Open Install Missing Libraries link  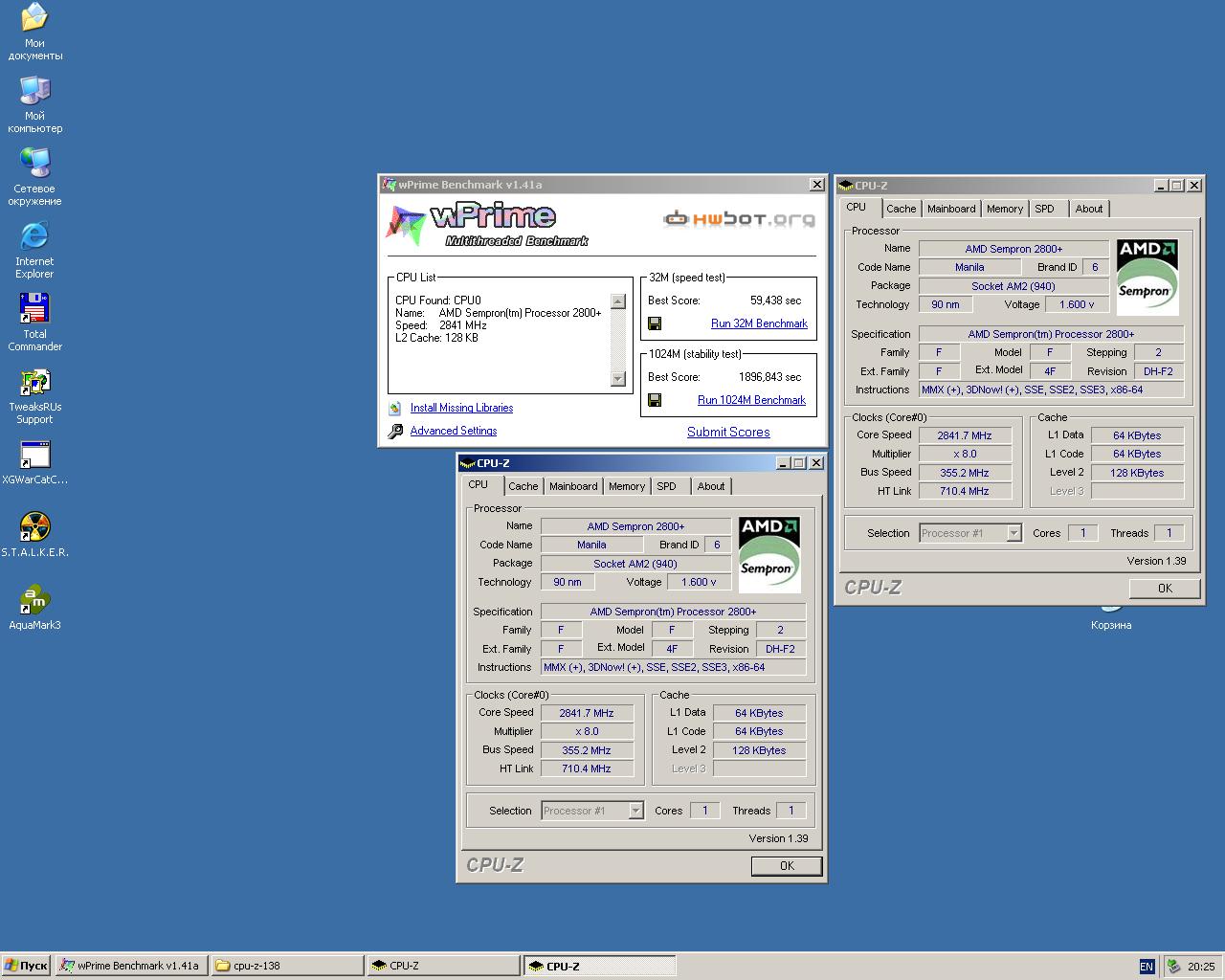click(461, 408)
